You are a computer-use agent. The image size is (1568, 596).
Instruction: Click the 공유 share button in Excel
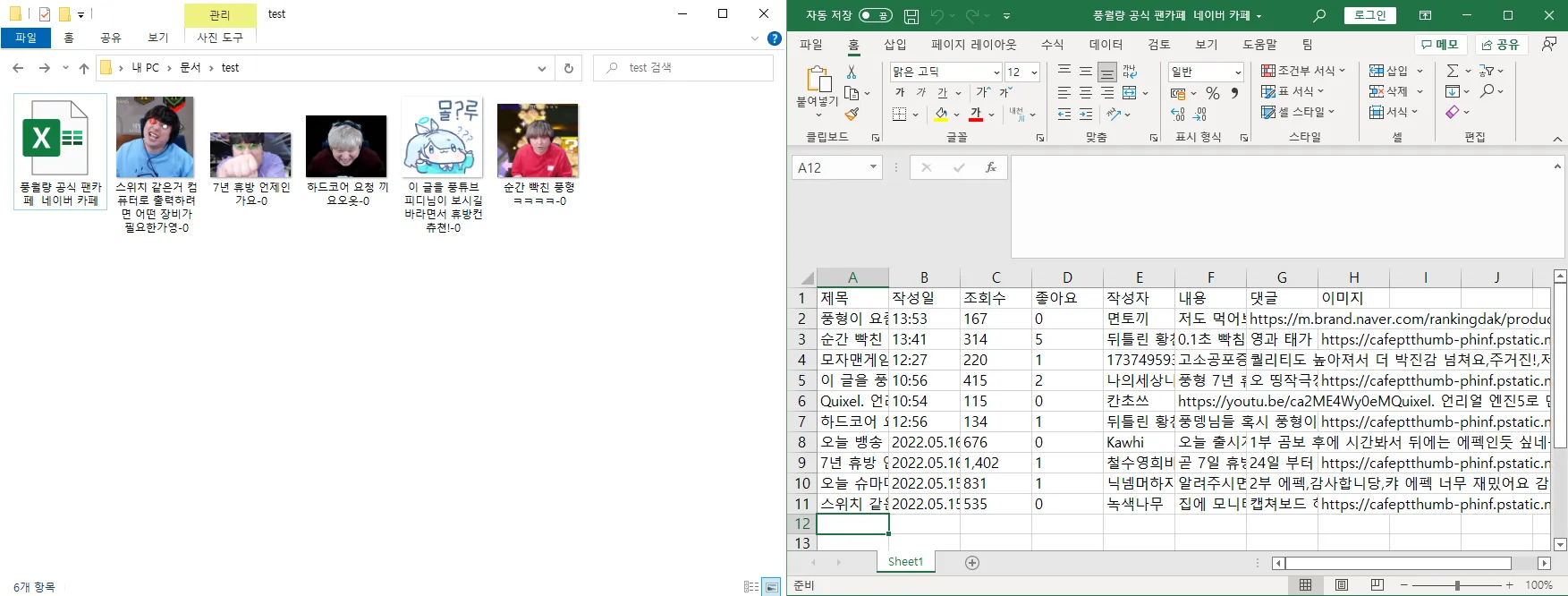[x=1500, y=44]
